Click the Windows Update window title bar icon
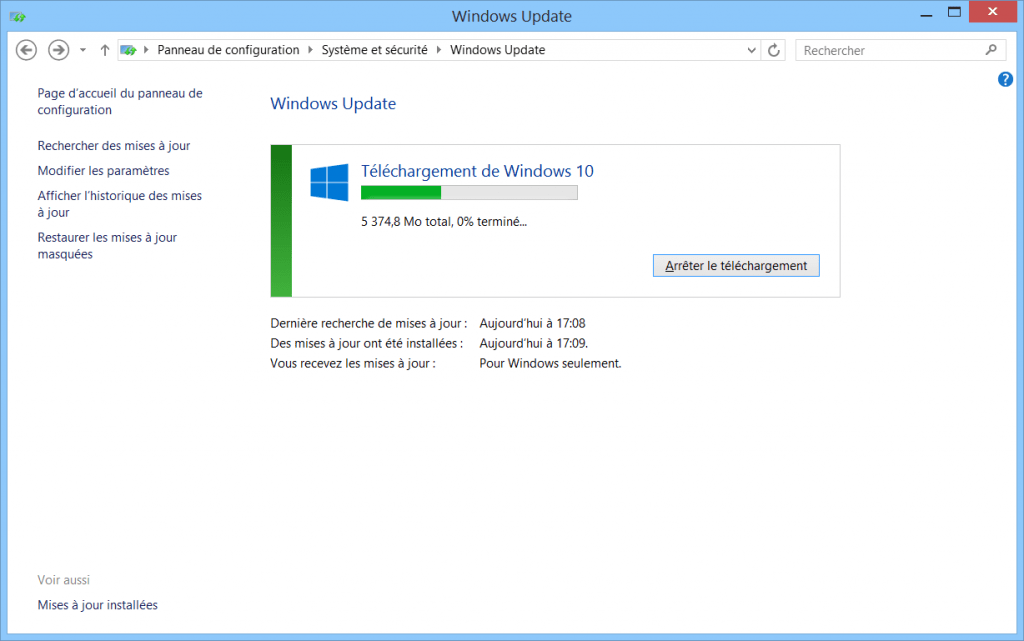 18,16
